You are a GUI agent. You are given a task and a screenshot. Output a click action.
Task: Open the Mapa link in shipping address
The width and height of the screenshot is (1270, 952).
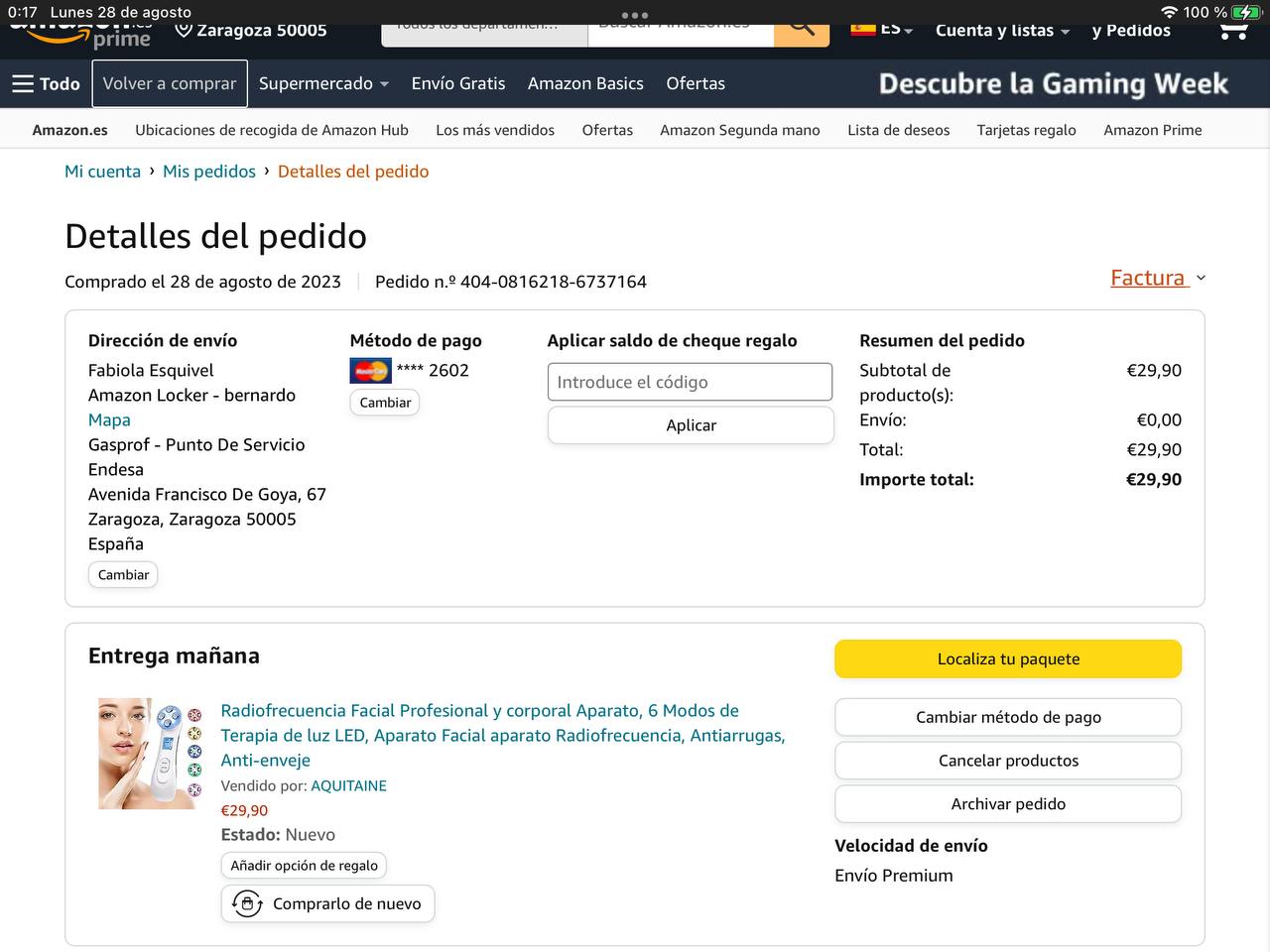[109, 420]
